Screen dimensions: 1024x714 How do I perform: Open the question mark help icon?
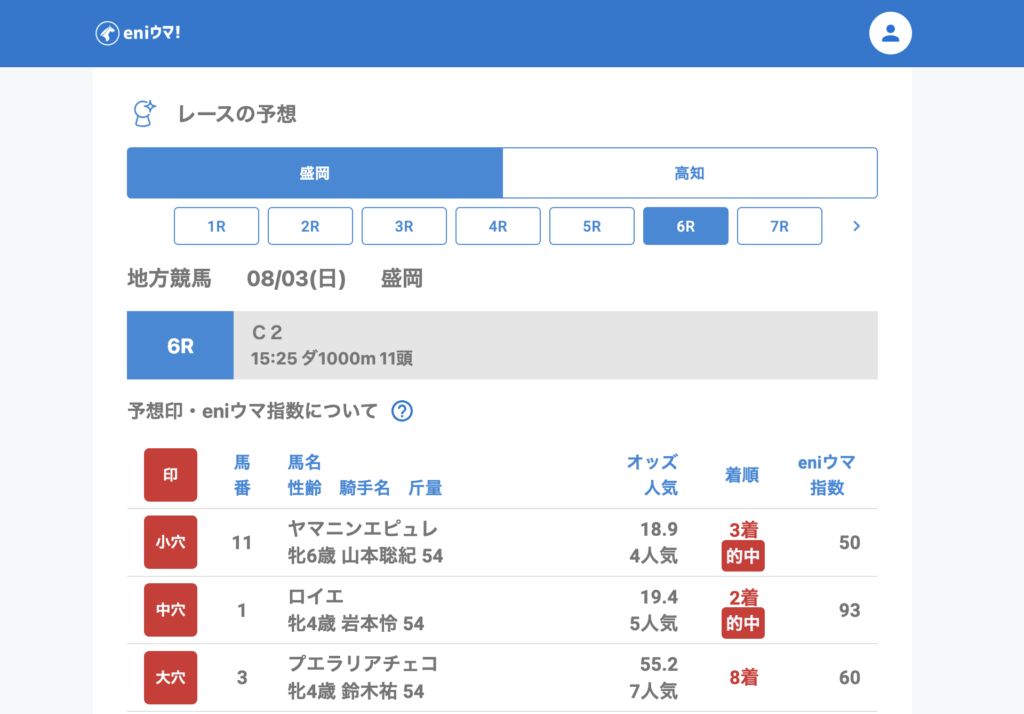402,411
